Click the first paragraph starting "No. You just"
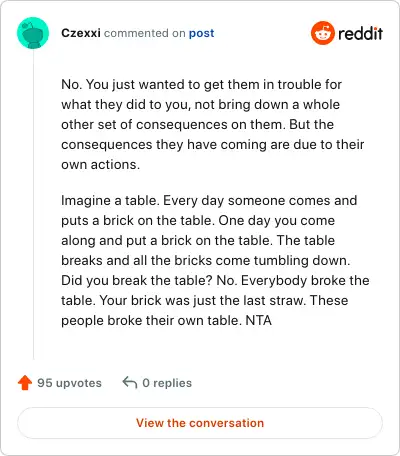Viewport: 400px width, 456px height. (212, 124)
